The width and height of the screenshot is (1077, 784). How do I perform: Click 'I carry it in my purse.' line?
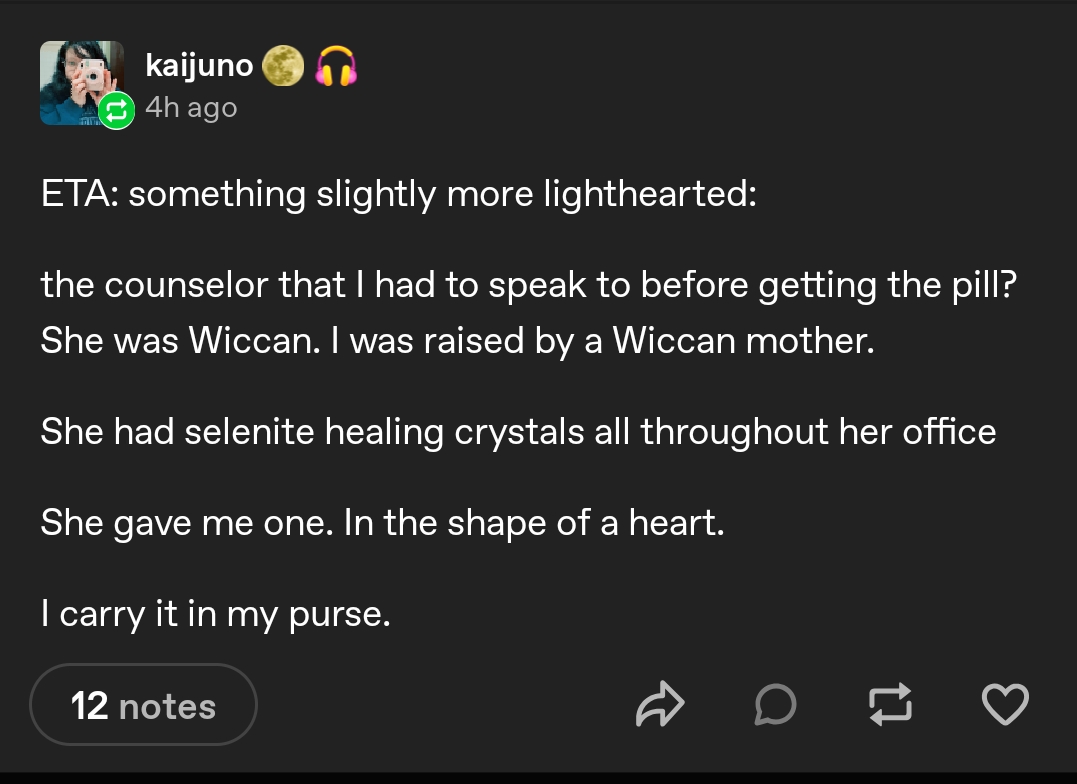coord(215,614)
